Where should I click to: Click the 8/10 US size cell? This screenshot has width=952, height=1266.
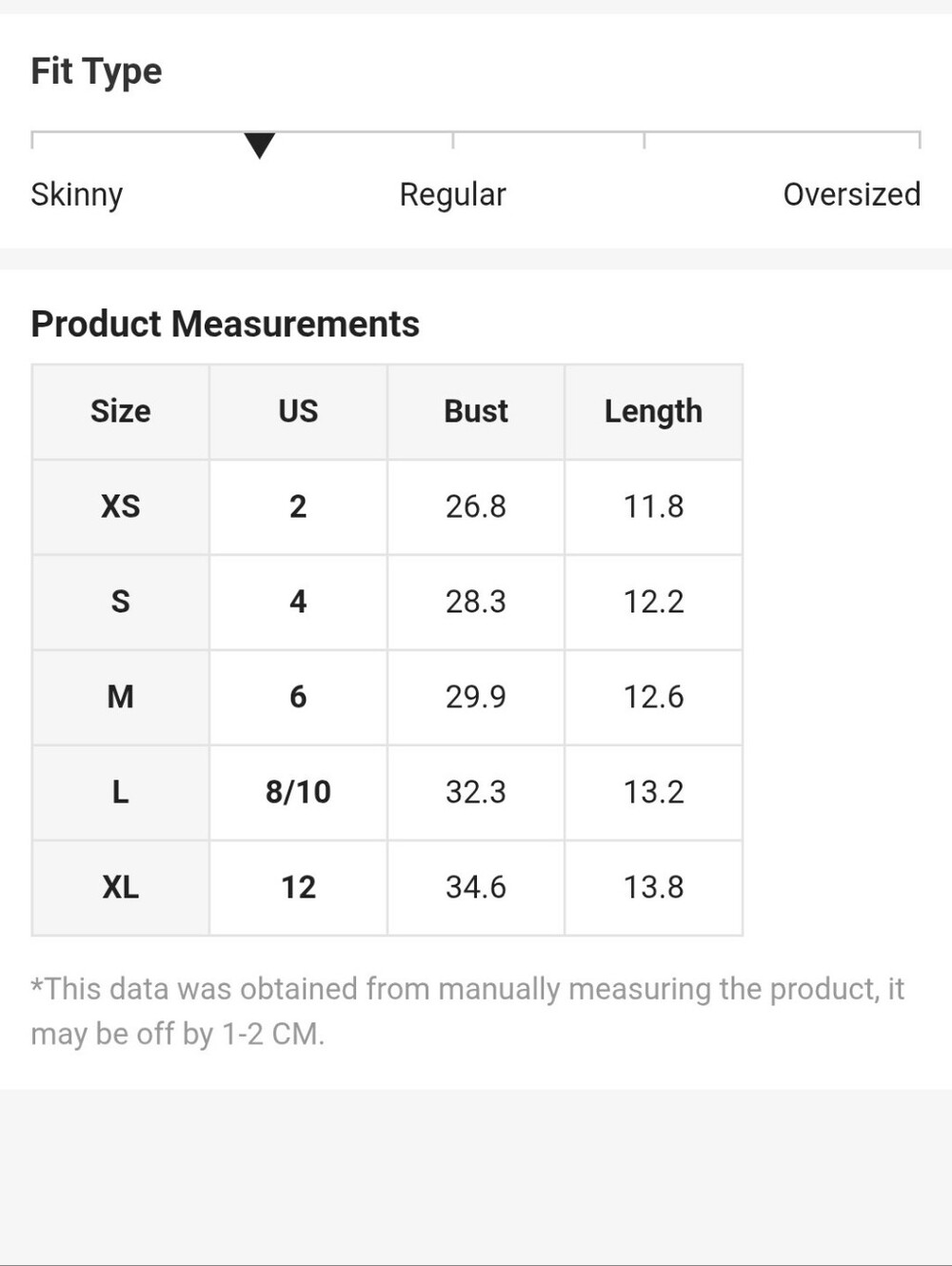pyautogui.click(x=298, y=792)
